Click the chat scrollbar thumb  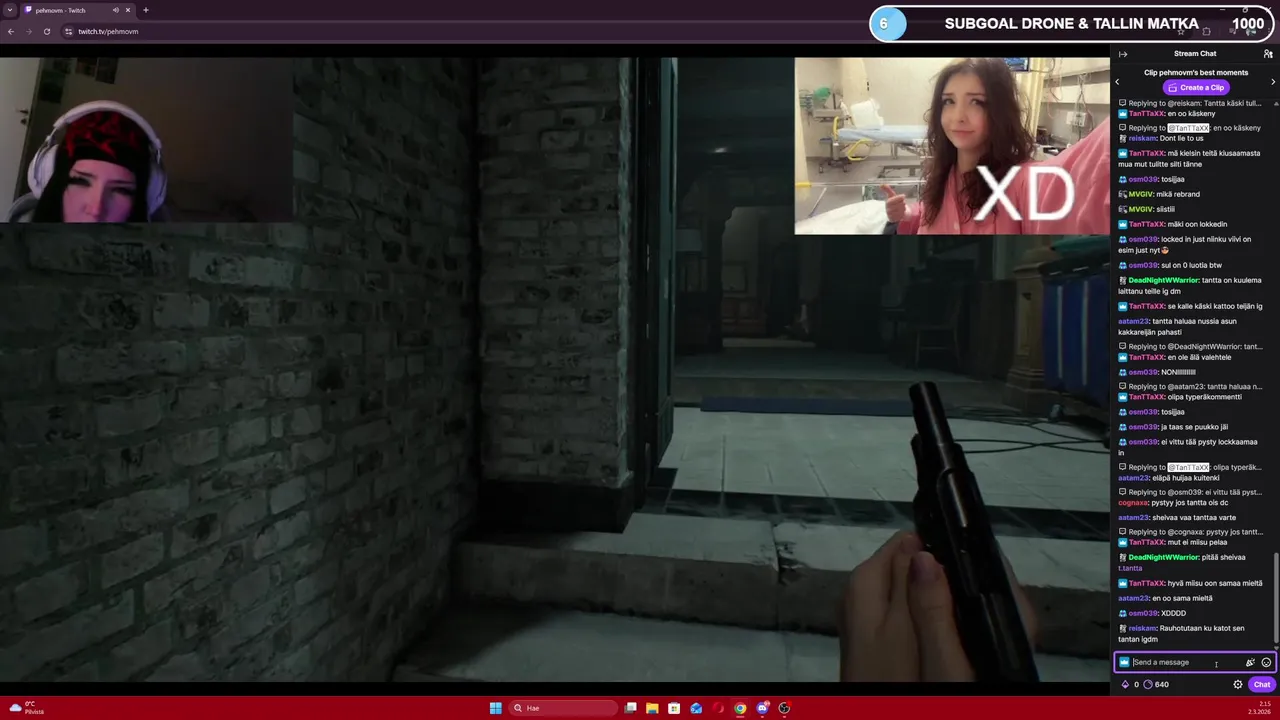coord(1276,598)
